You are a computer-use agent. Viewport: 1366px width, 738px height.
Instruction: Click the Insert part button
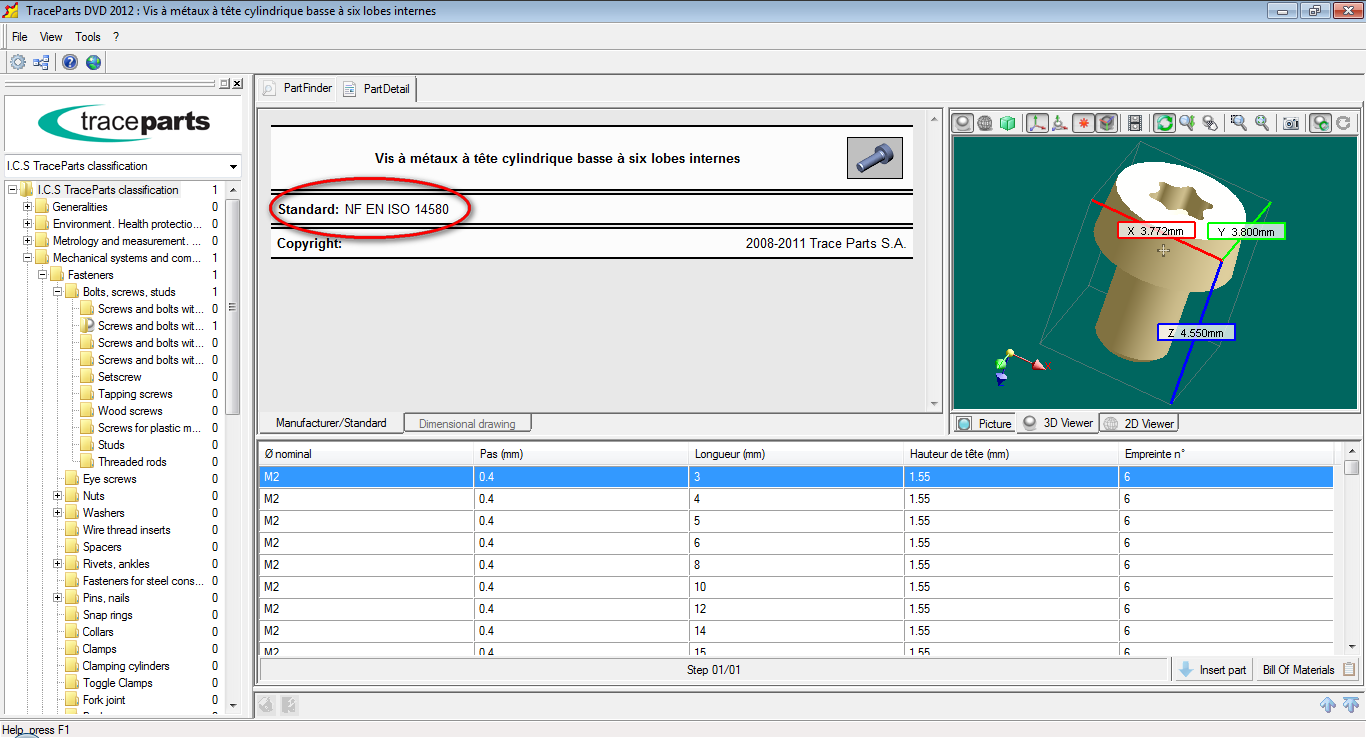click(1212, 670)
